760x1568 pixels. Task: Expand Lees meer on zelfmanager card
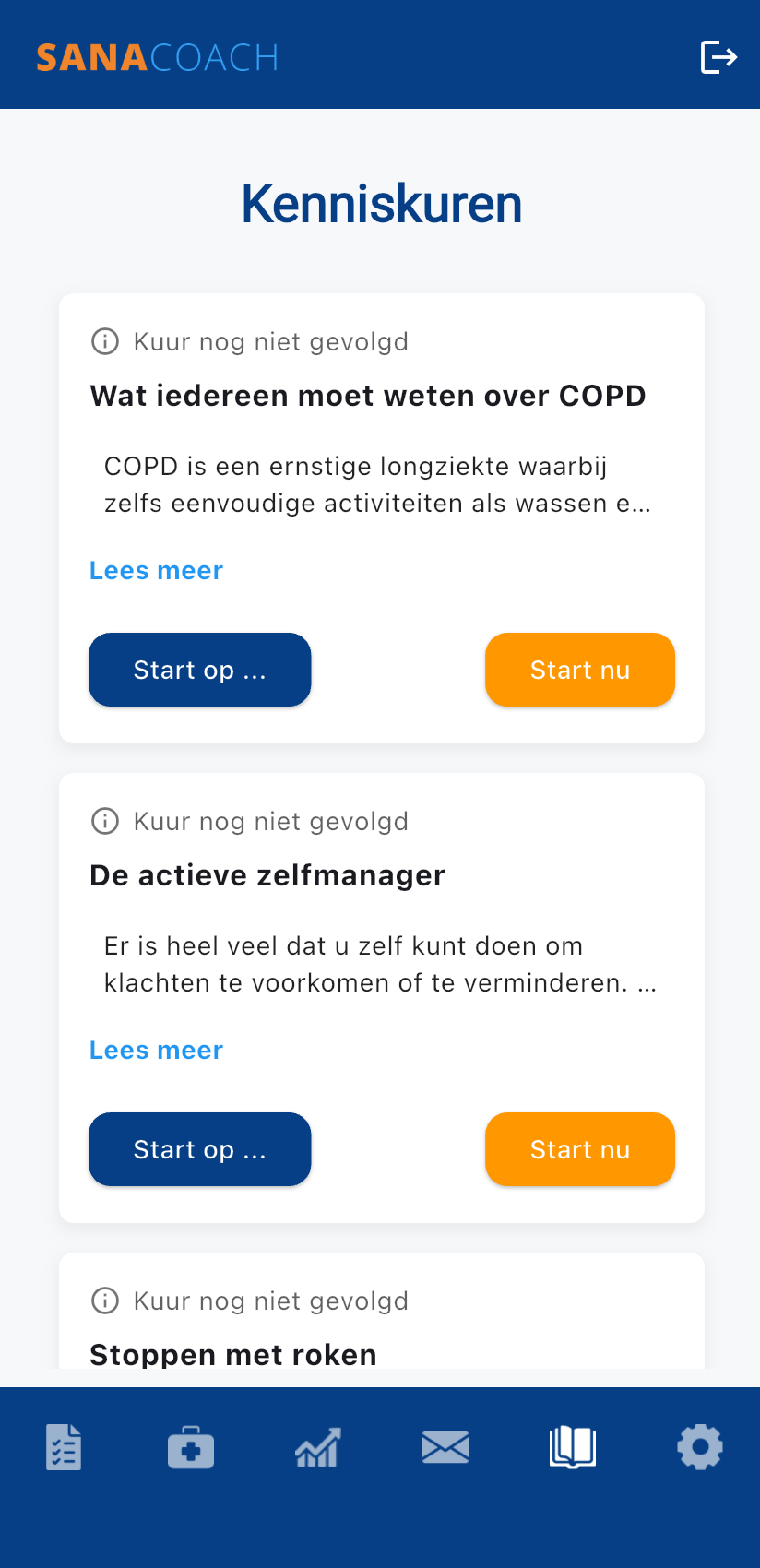tap(156, 1051)
